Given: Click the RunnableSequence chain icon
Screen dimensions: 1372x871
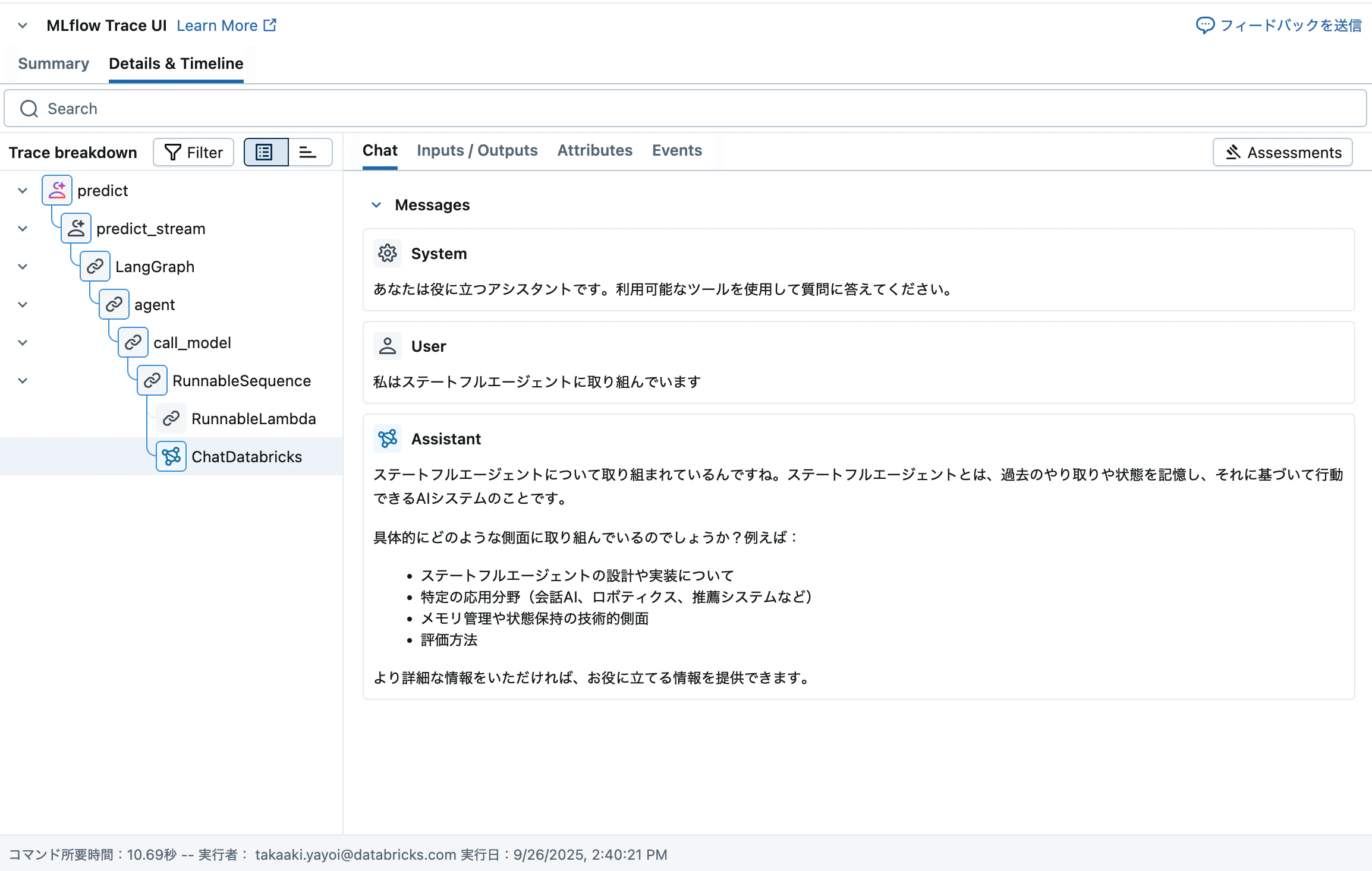Looking at the screenshot, I should pyautogui.click(x=152, y=380).
